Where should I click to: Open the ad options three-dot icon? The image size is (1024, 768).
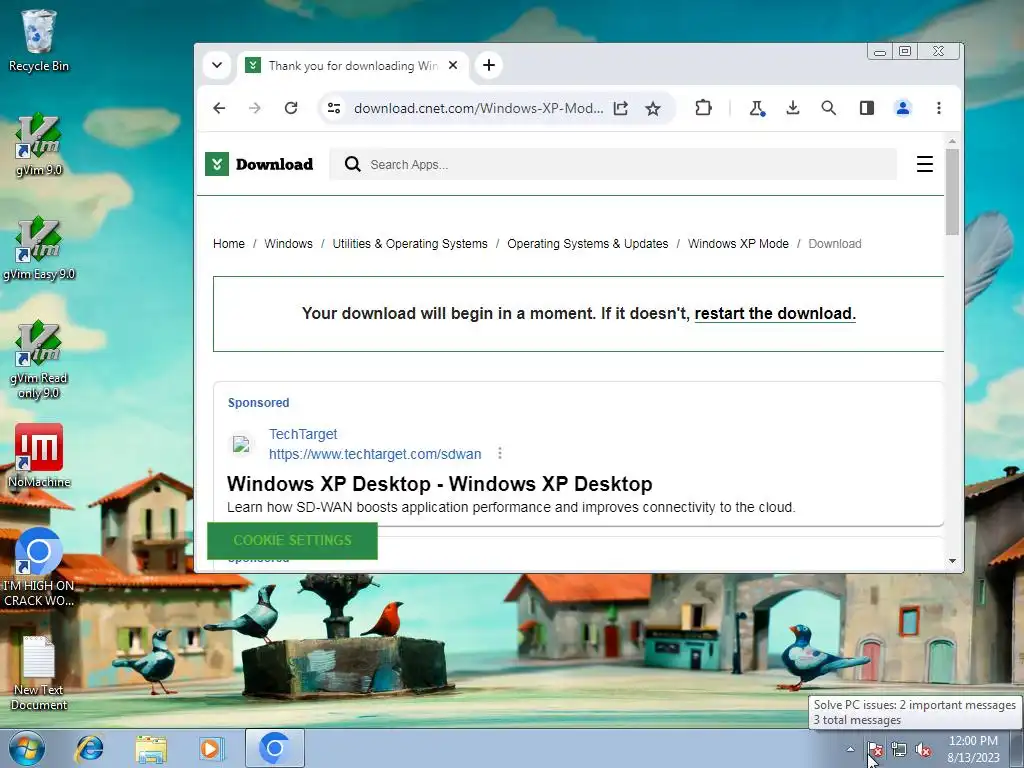[x=500, y=453]
